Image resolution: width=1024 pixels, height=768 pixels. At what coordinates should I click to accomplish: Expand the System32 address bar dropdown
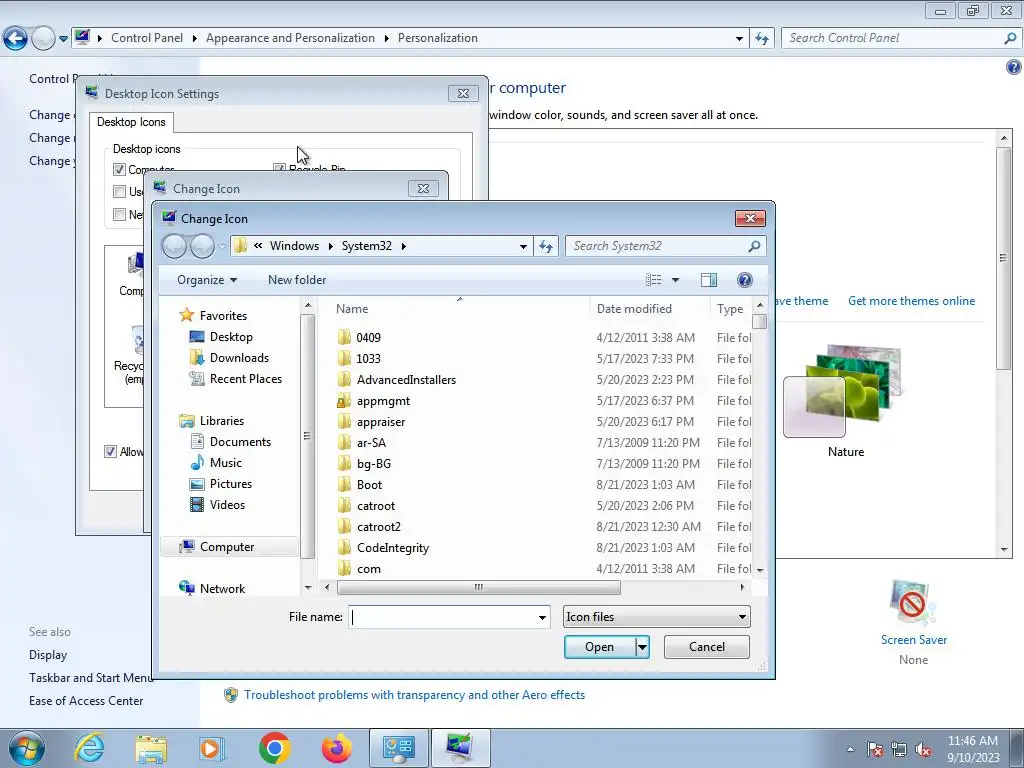[x=523, y=246]
